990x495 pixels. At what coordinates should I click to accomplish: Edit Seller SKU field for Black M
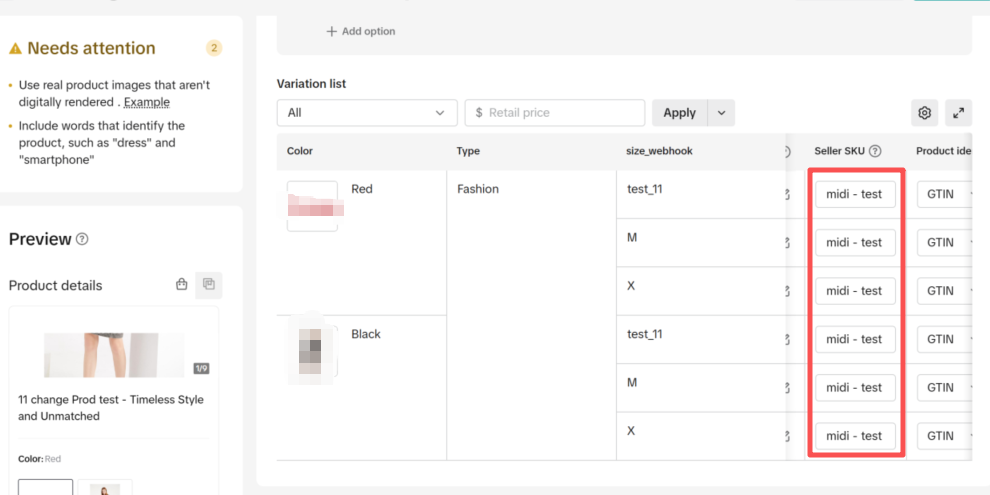855,387
